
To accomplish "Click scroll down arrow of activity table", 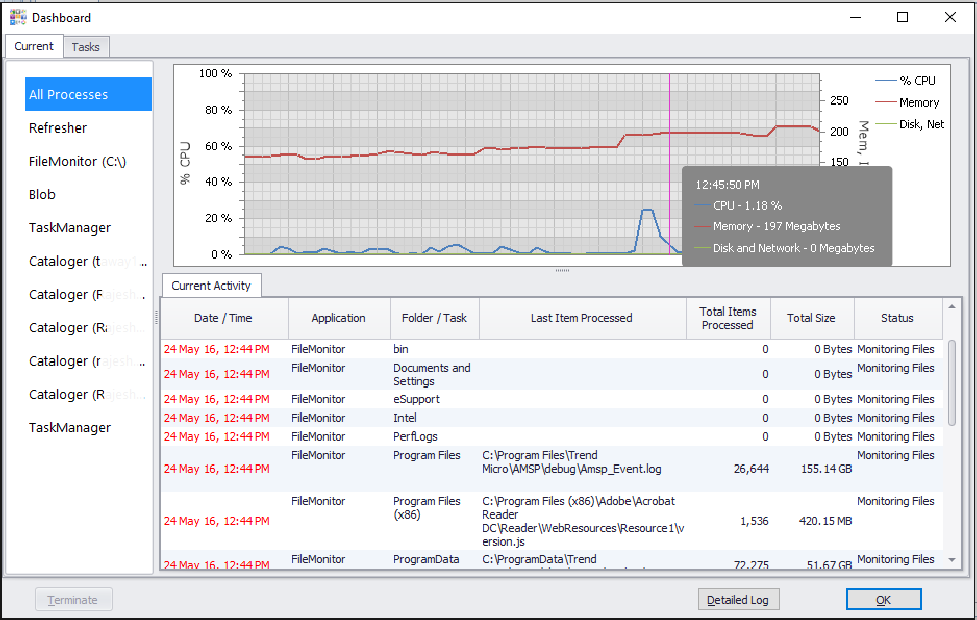I will click(951, 560).
